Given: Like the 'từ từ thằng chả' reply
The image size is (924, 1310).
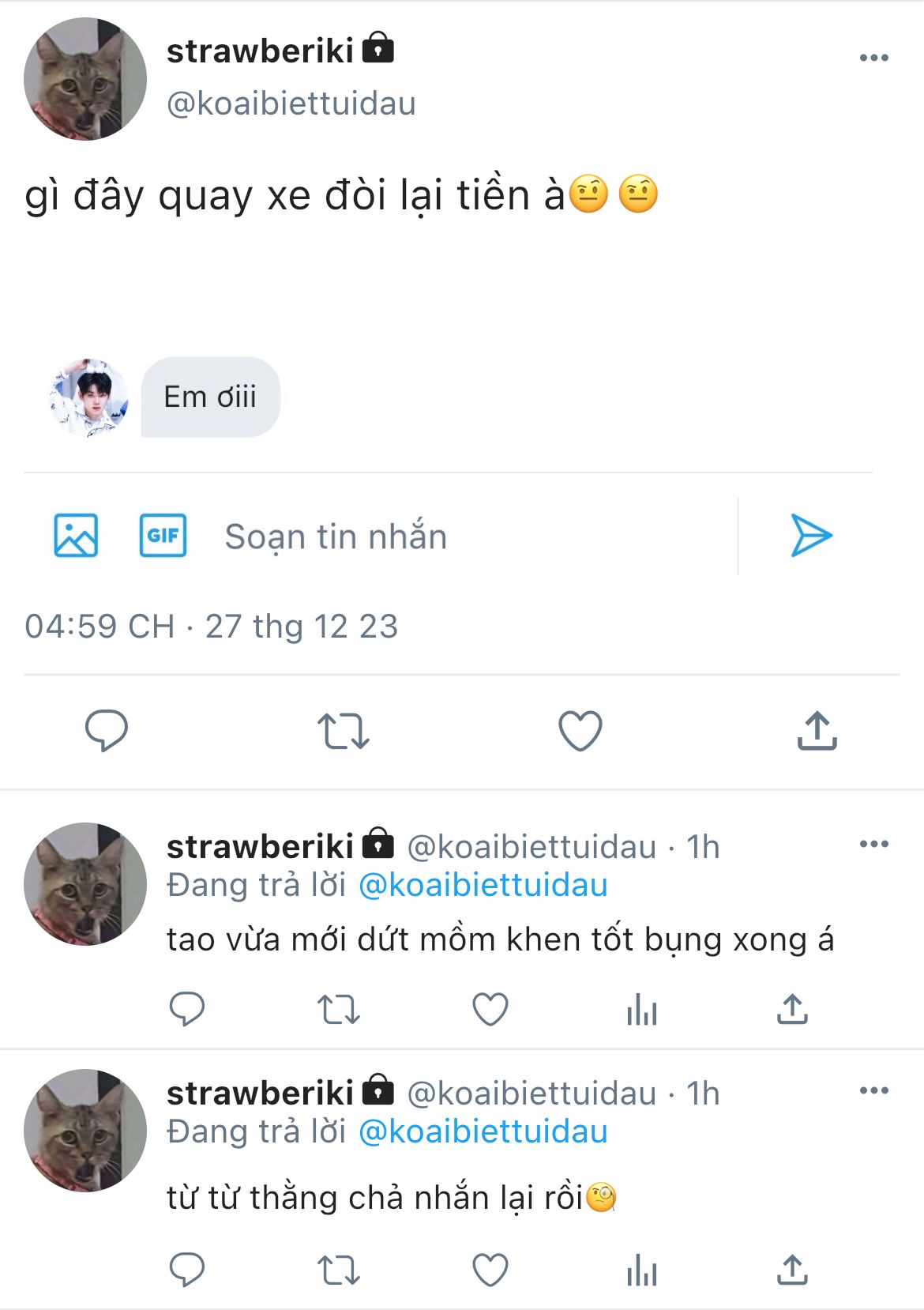Looking at the screenshot, I should point(490,1270).
